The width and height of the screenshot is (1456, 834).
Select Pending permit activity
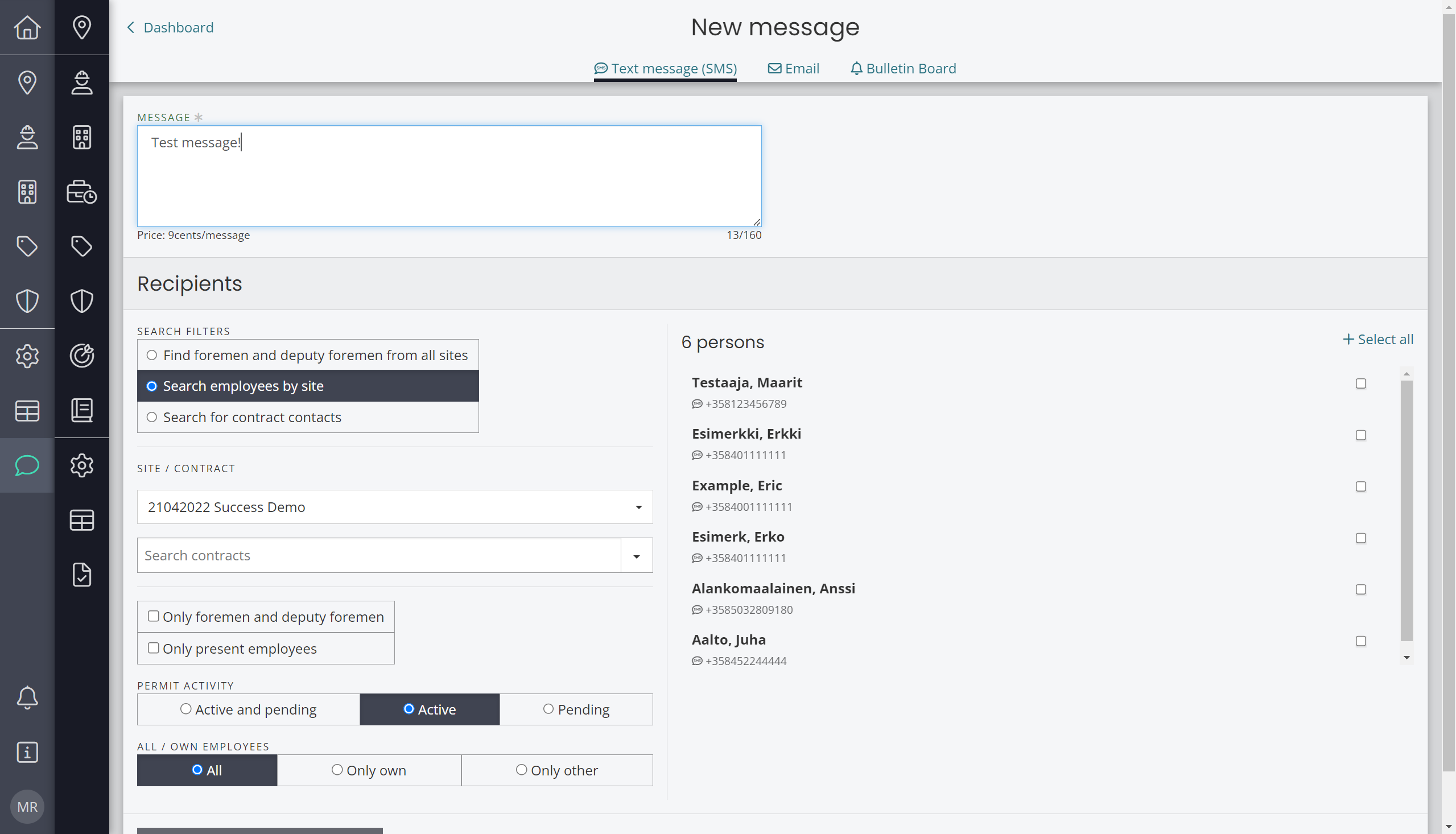click(576, 710)
